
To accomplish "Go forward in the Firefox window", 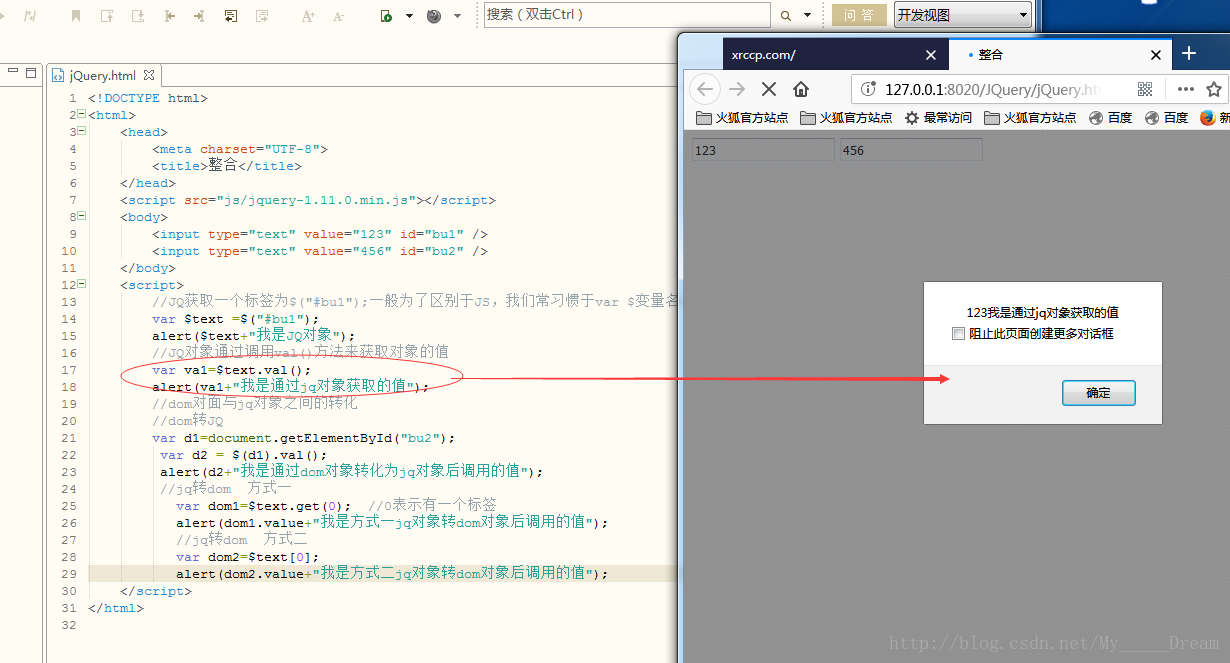I will tap(737, 89).
